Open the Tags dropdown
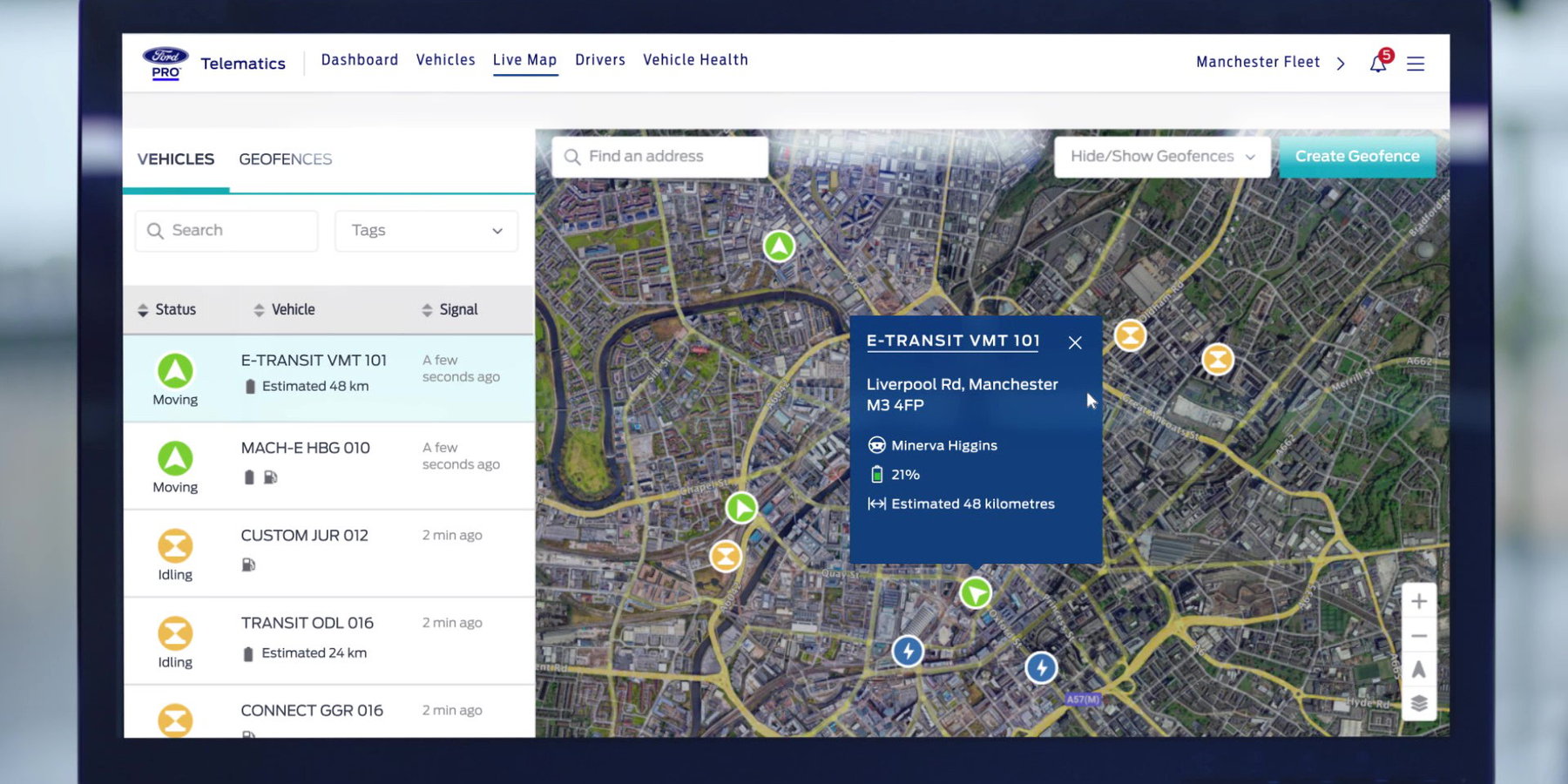Image resolution: width=1568 pixels, height=784 pixels. tap(427, 231)
